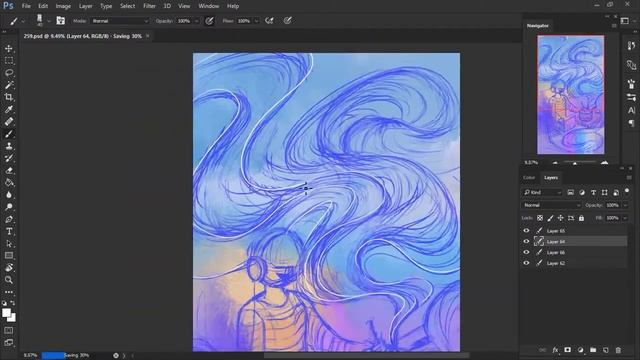The width and height of the screenshot is (640, 360).
Task: Select the Crop tool
Action: pos(9,97)
